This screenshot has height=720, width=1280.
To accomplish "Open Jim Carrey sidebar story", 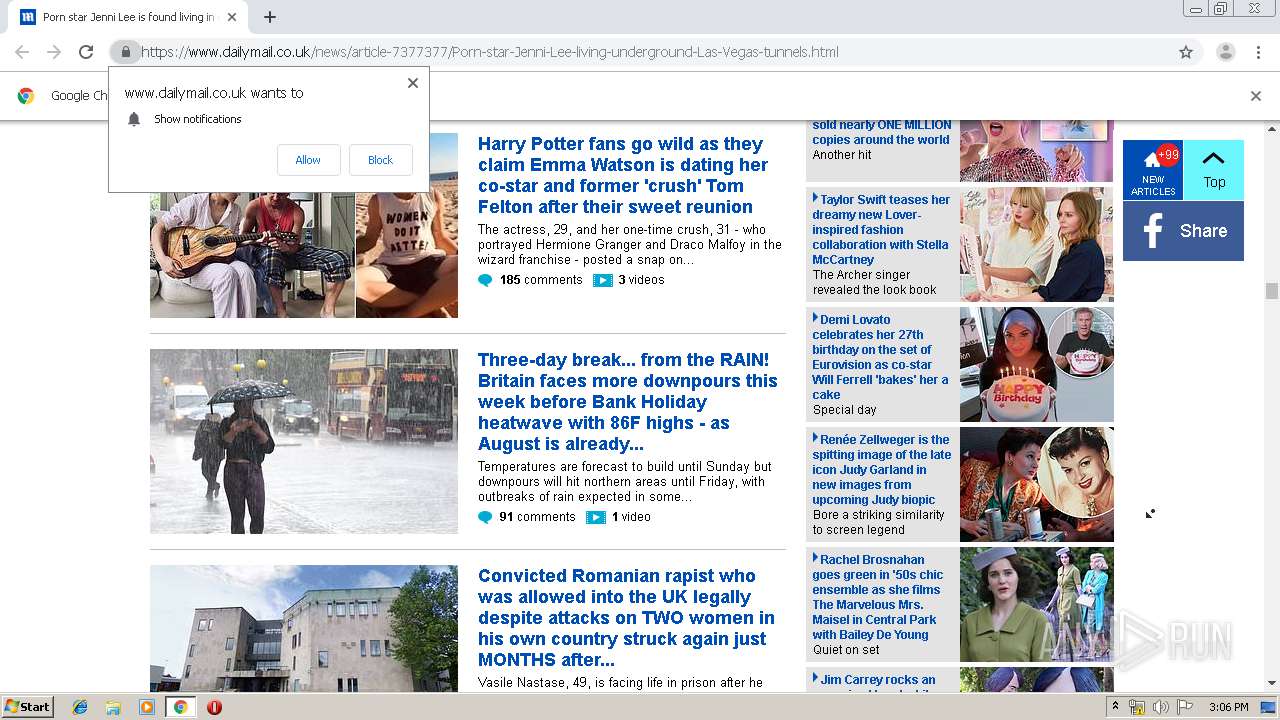I will (x=876, y=682).
